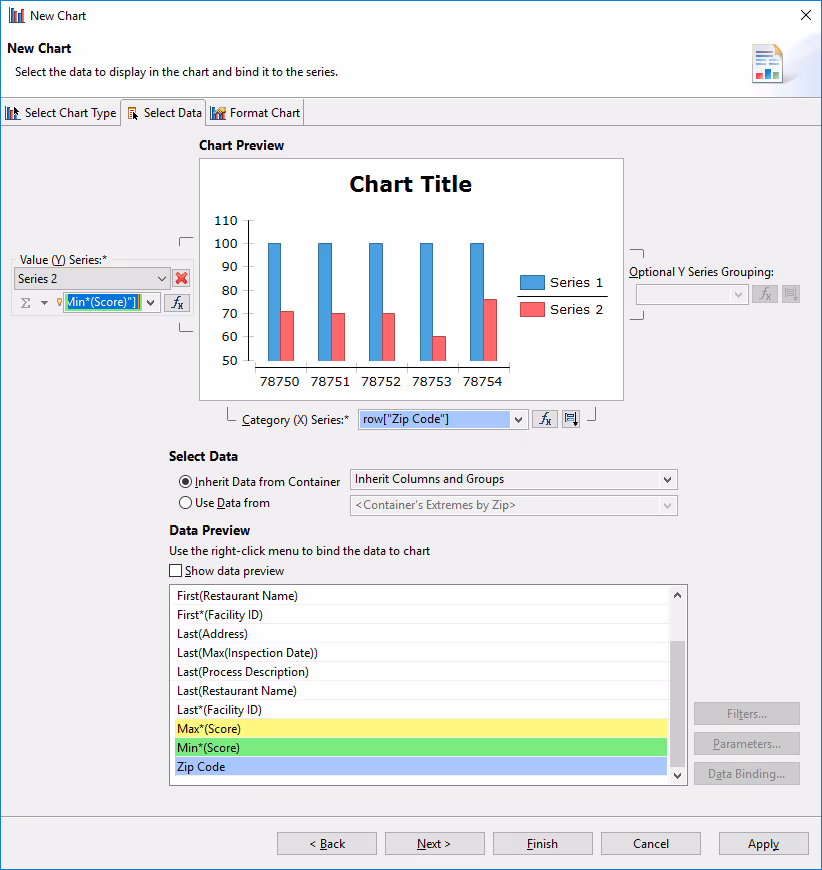Image resolution: width=822 pixels, height=870 pixels.
Task: Open the Inherit Columns and Groups dropdown
Action: (x=667, y=480)
